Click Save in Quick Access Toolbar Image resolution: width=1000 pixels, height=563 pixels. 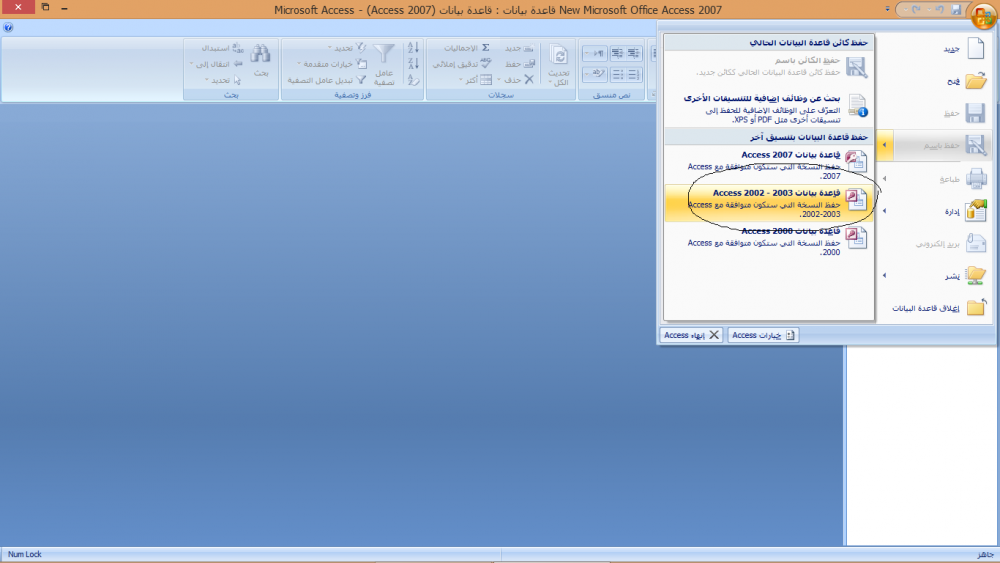(956, 10)
